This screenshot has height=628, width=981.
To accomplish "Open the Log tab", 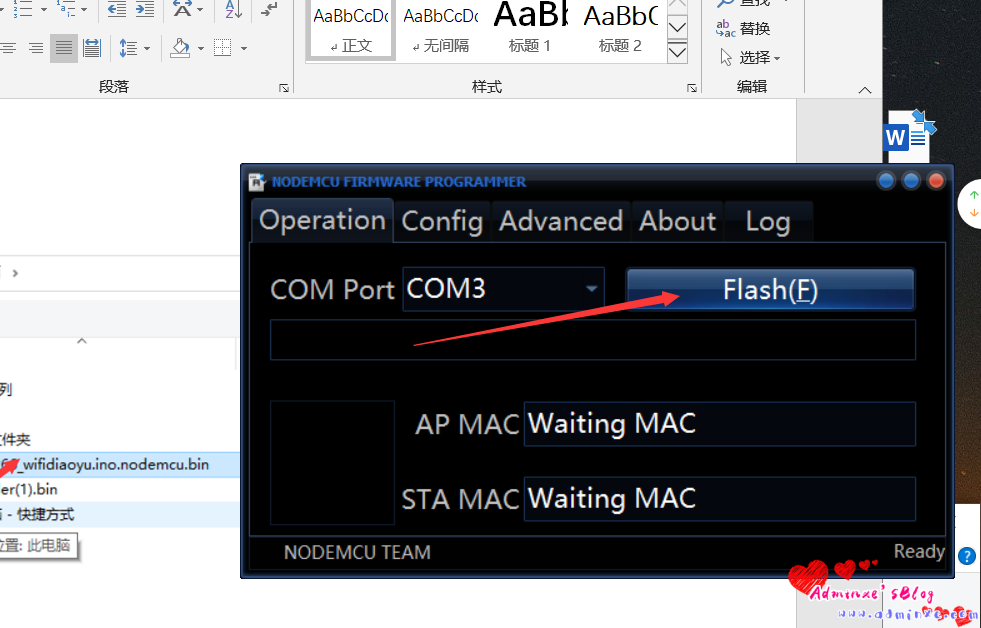I will [768, 221].
